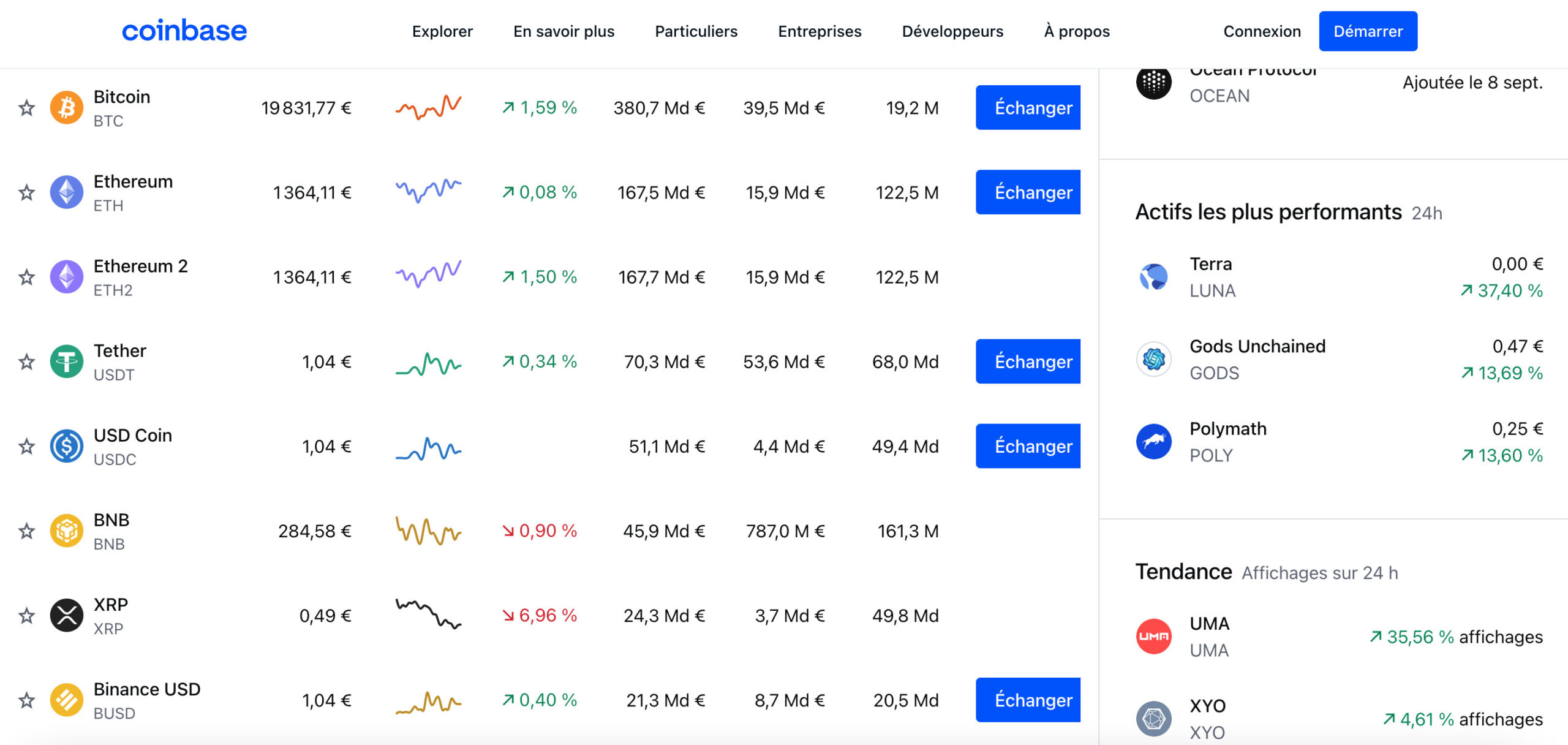Click the Démarrer button
The height and width of the screenshot is (745, 1568).
tap(1368, 31)
